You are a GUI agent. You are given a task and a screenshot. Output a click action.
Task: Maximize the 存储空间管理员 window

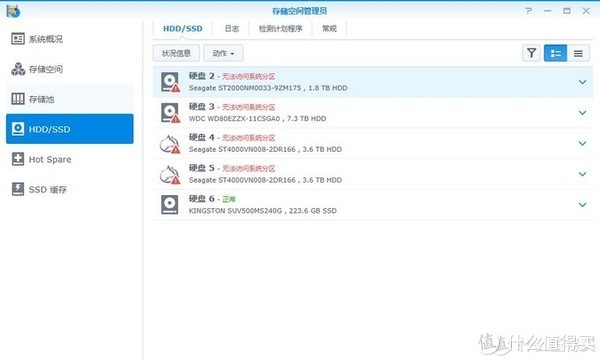coord(567,11)
